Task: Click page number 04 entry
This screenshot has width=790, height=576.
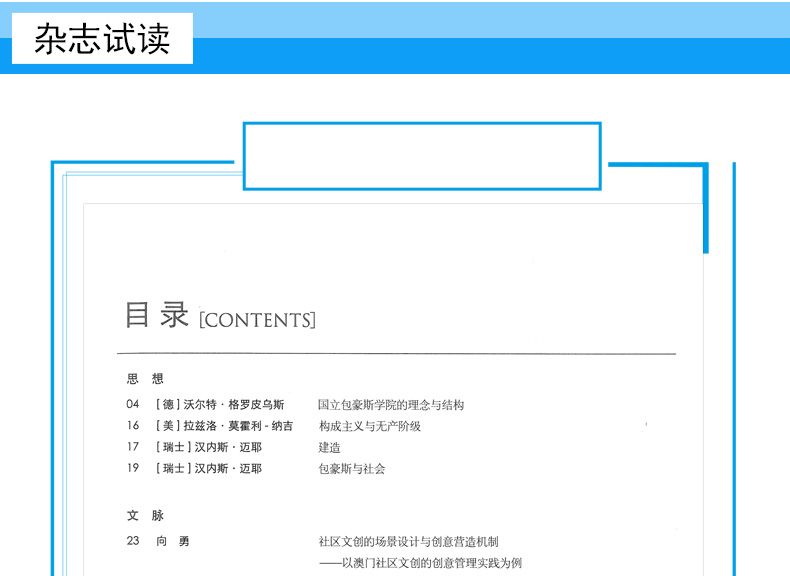Action: pyautogui.click(x=133, y=405)
